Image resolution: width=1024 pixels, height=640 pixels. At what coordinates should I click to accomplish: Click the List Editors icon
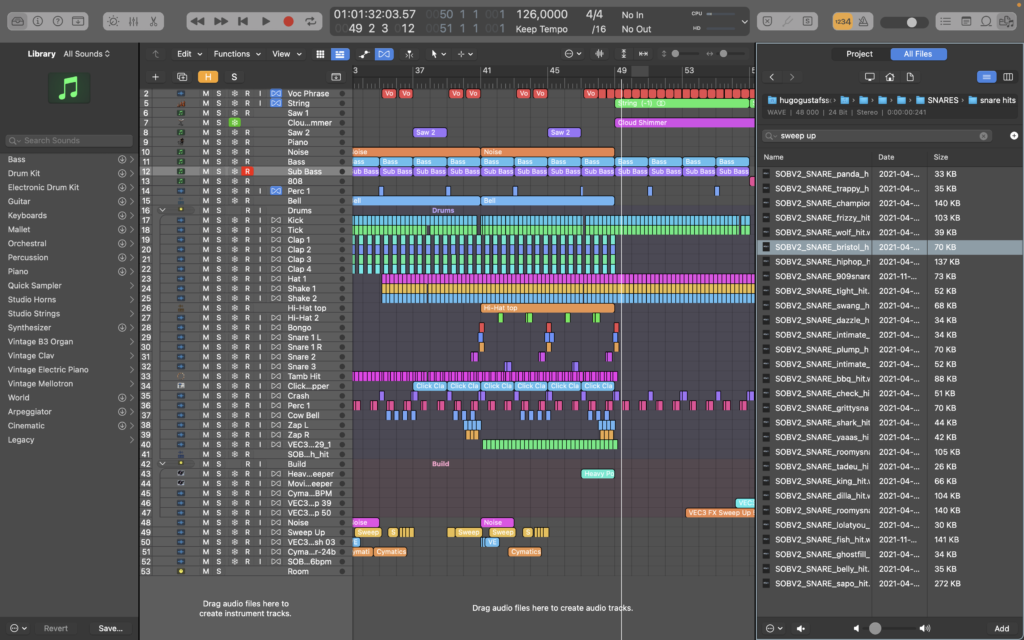coord(945,19)
